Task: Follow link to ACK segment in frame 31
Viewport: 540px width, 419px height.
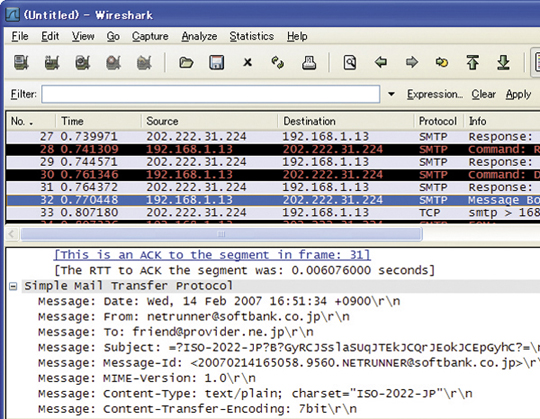Action: (x=212, y=255)
